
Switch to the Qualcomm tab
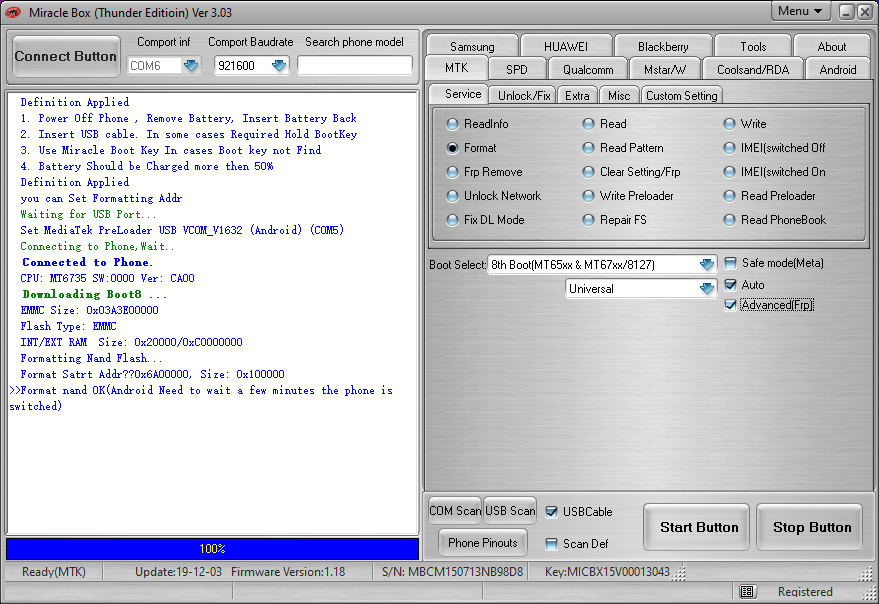pyautogui.click(x=587, y=70)
